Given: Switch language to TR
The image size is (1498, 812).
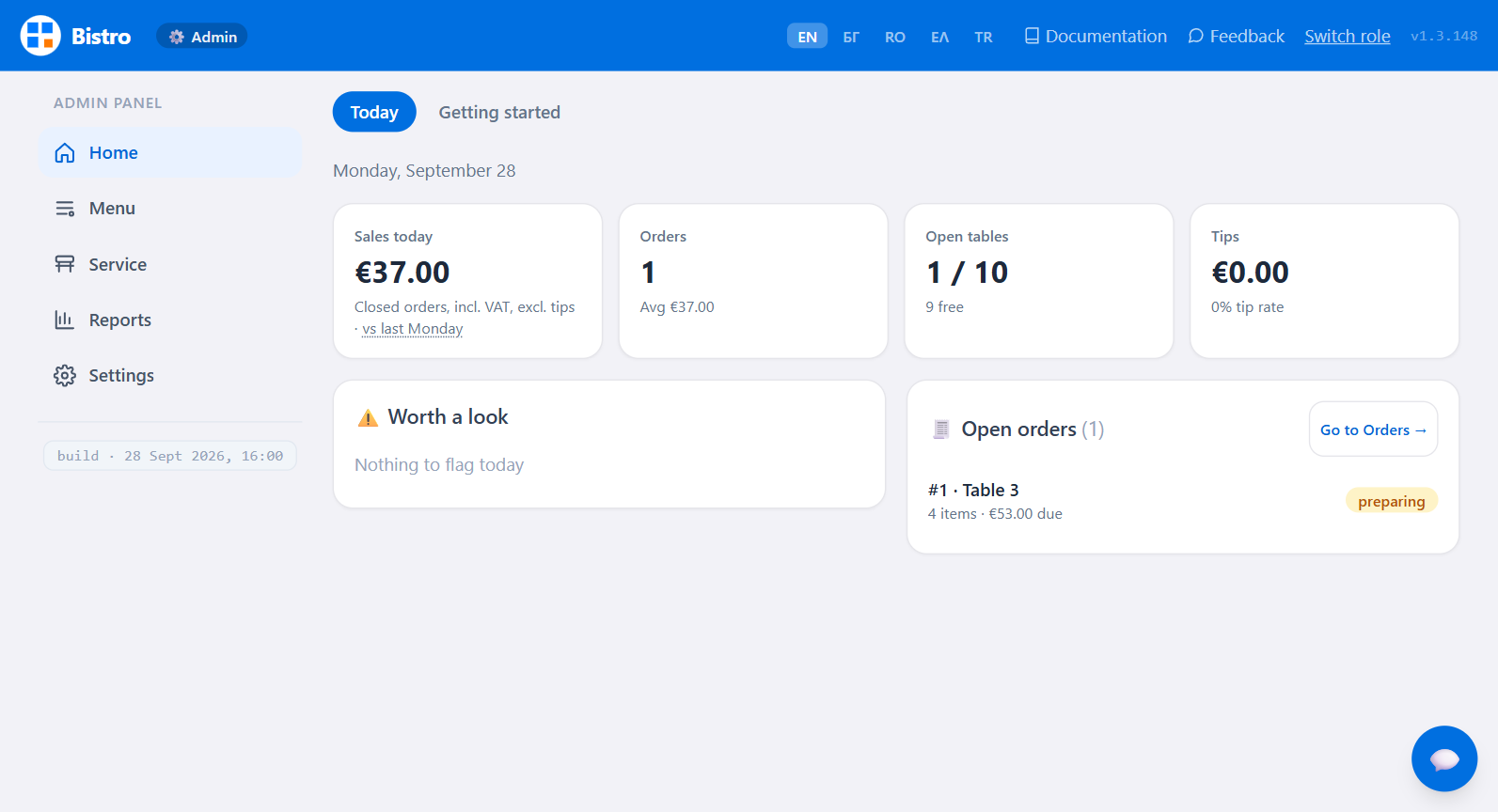Looking at the screenshot, I should [x=984, y=37].
